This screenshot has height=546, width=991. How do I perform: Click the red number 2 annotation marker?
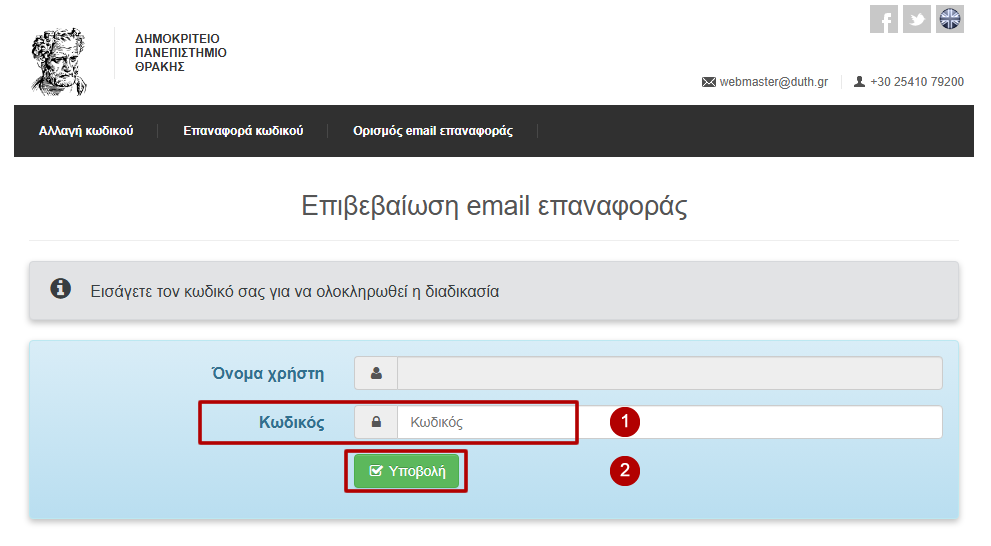click(625, 471)
